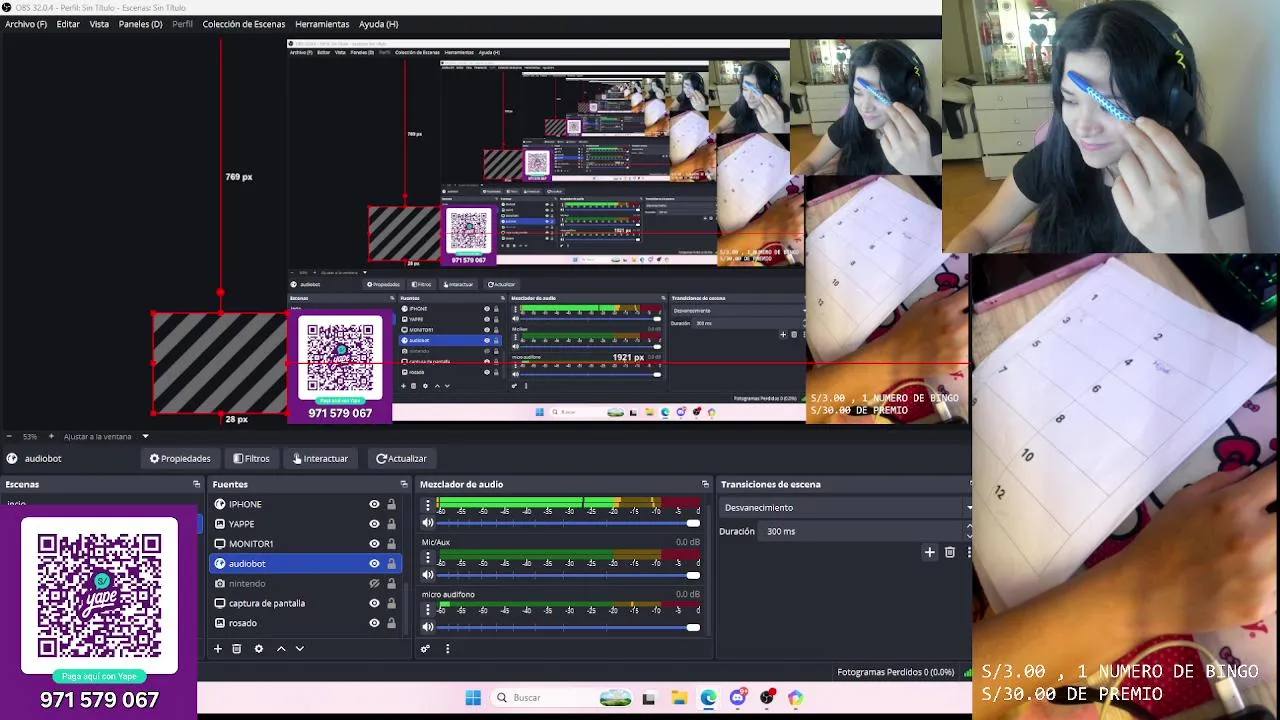1280x720 pixels.
Task: Mute the Mic/Aux speaker icon
Action: point(428,575)
